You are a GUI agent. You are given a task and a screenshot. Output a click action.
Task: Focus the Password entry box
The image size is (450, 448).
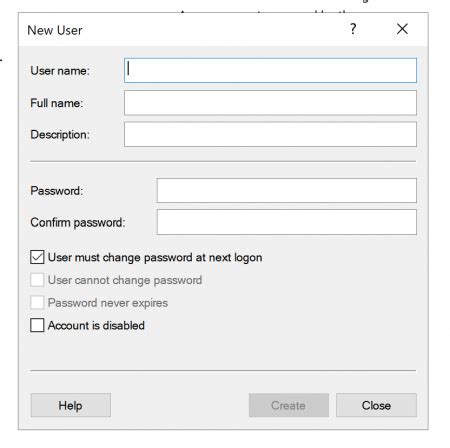tap(287, 190)
